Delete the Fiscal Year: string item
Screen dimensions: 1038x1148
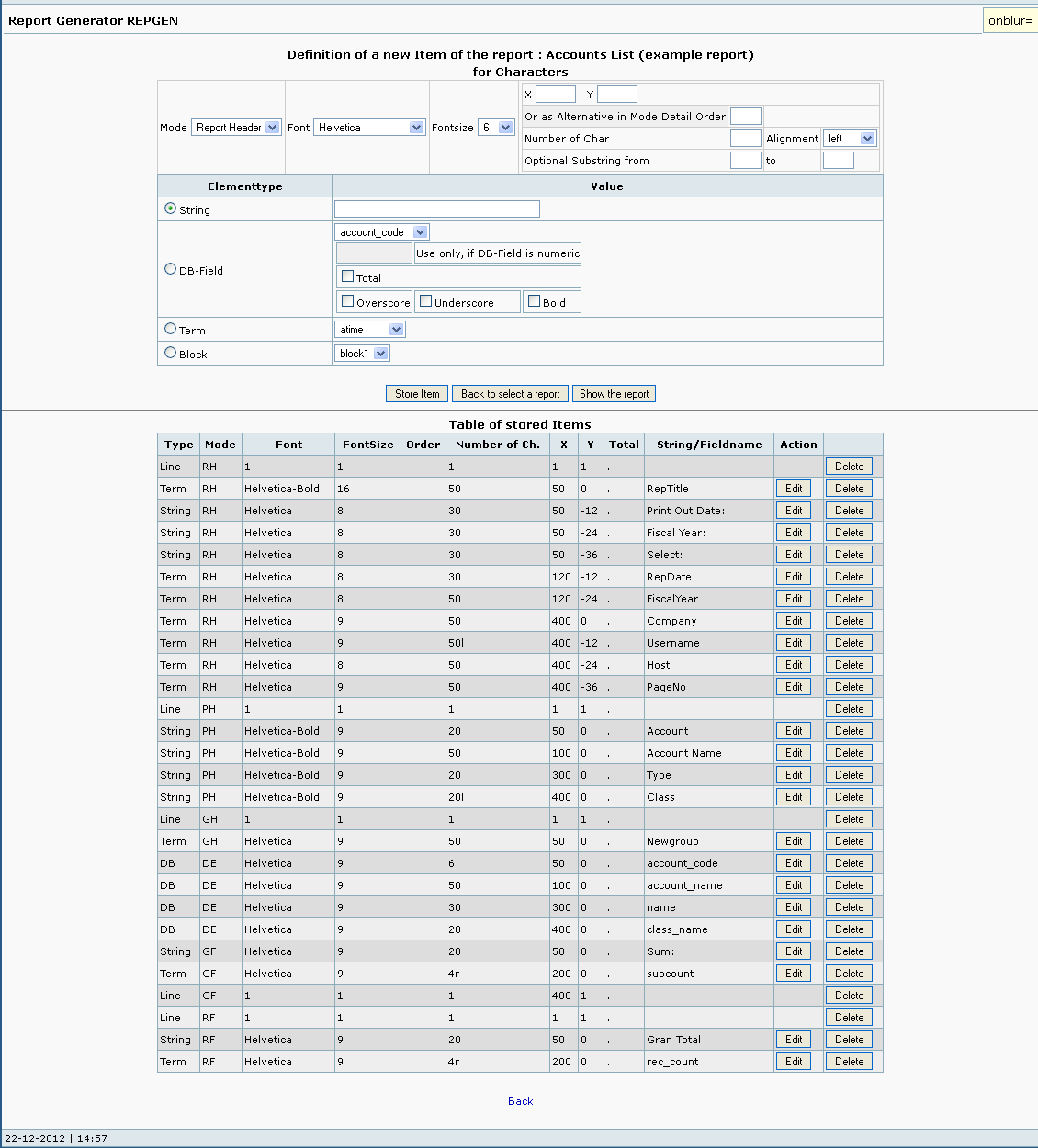click(x=849, y=533)
